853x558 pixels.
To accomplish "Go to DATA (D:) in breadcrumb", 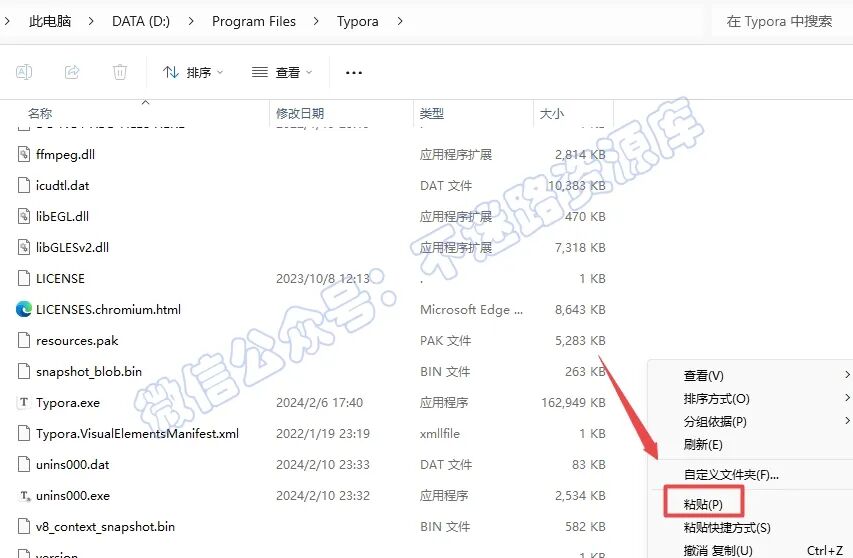I will (x=141, y=21).
